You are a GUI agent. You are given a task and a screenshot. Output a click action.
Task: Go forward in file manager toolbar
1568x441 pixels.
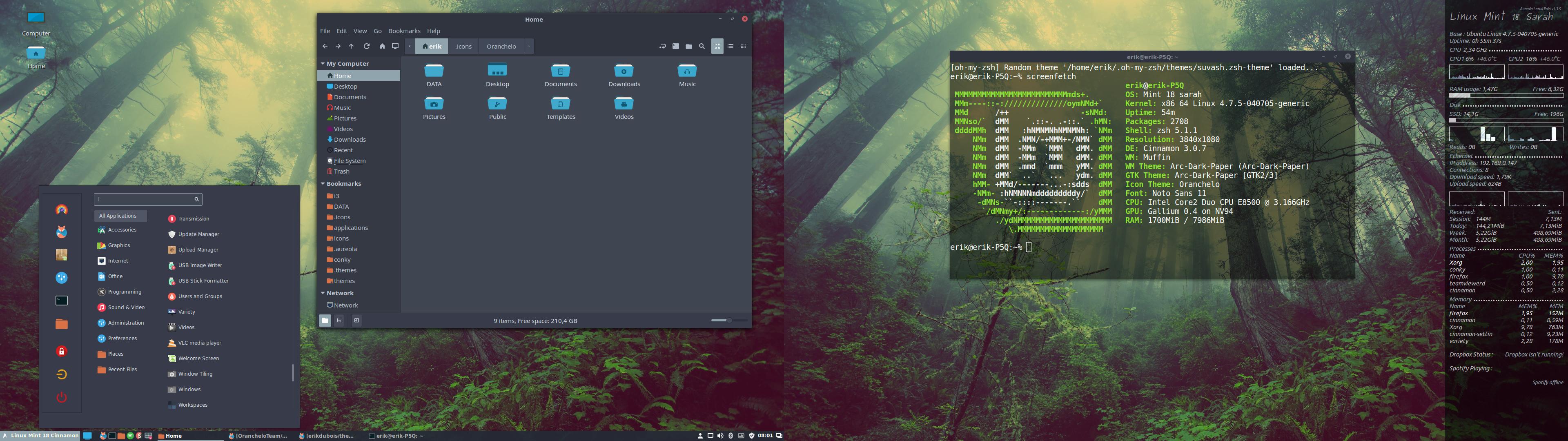[x=338, y=46]
